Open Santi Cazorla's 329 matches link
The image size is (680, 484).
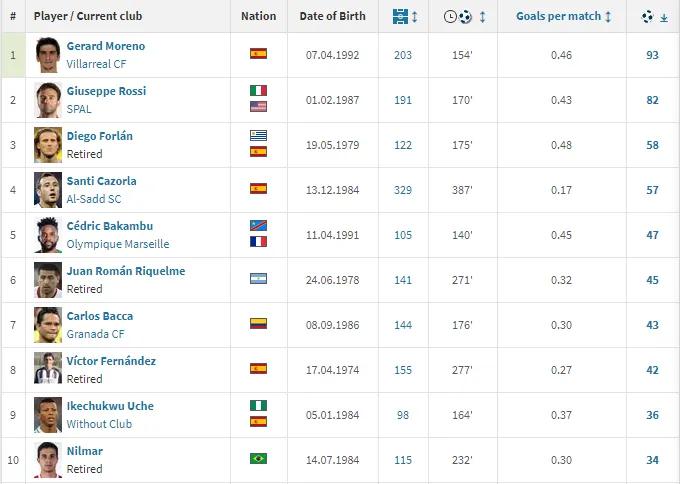403,189
